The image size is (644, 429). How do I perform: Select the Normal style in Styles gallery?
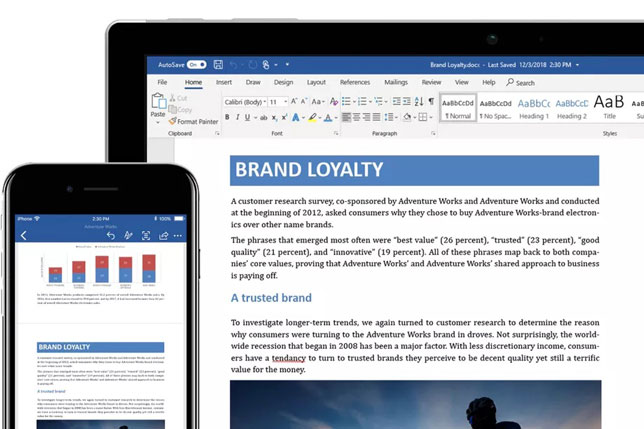click(457, 108)
